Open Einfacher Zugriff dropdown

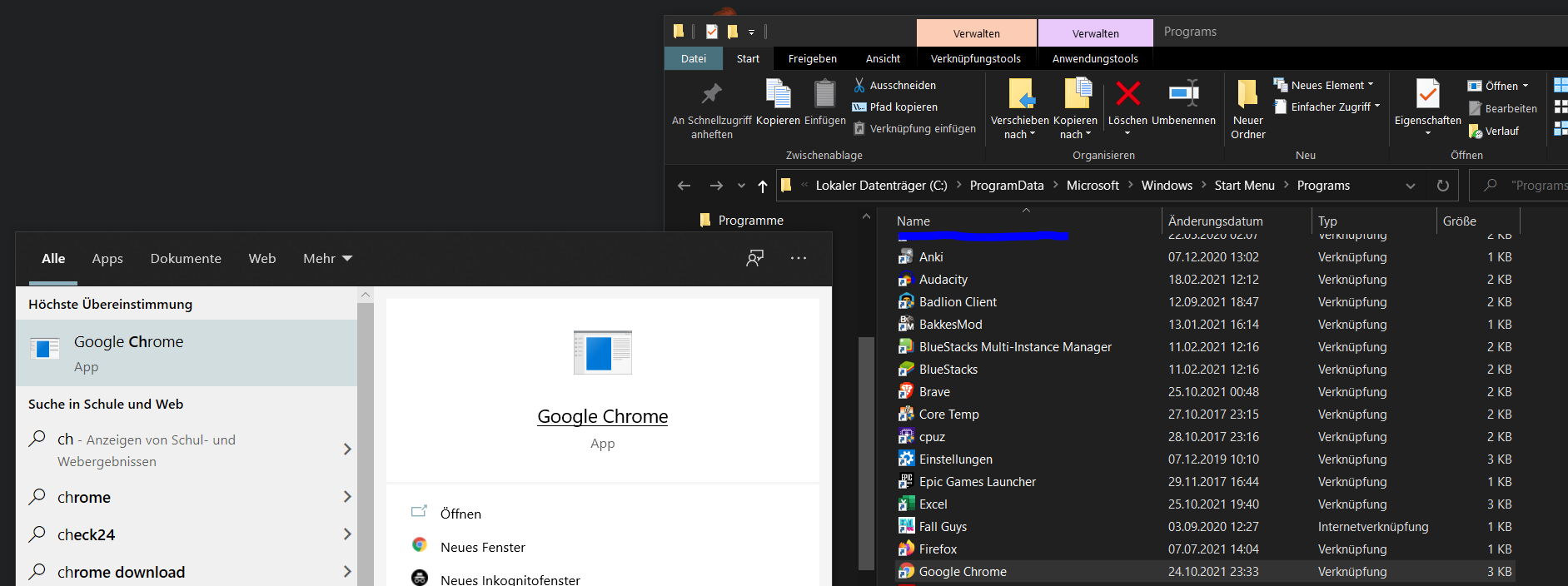(1327, 107)
